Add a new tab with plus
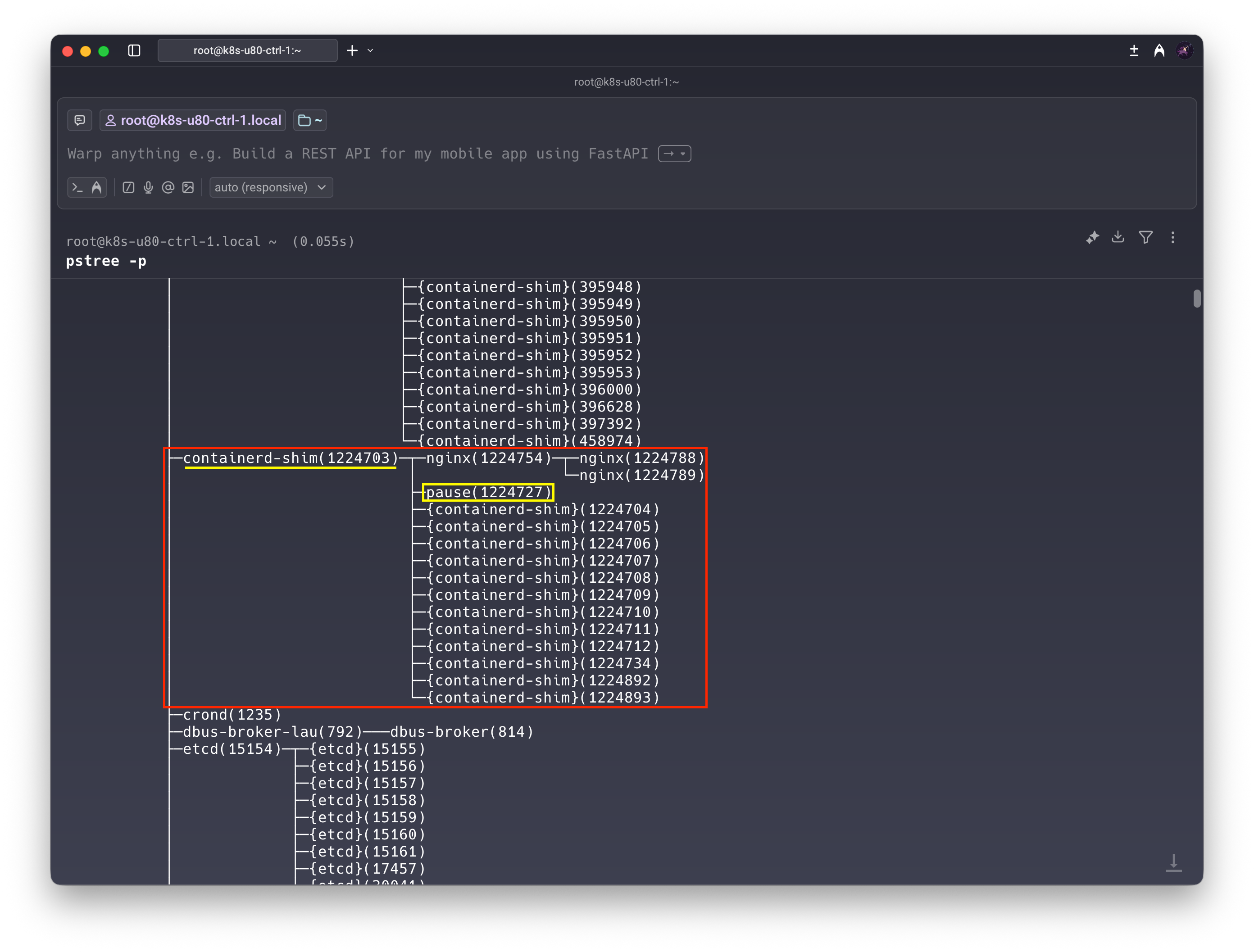The image size is (1254, 952). 352,50
